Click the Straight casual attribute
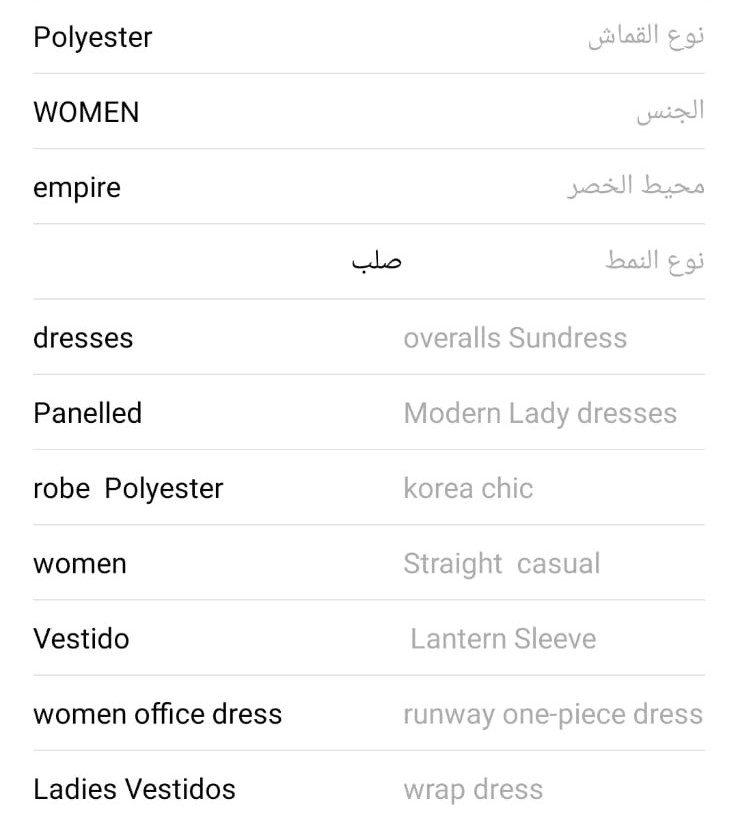 pyautogui.click(x=501, y=563)
